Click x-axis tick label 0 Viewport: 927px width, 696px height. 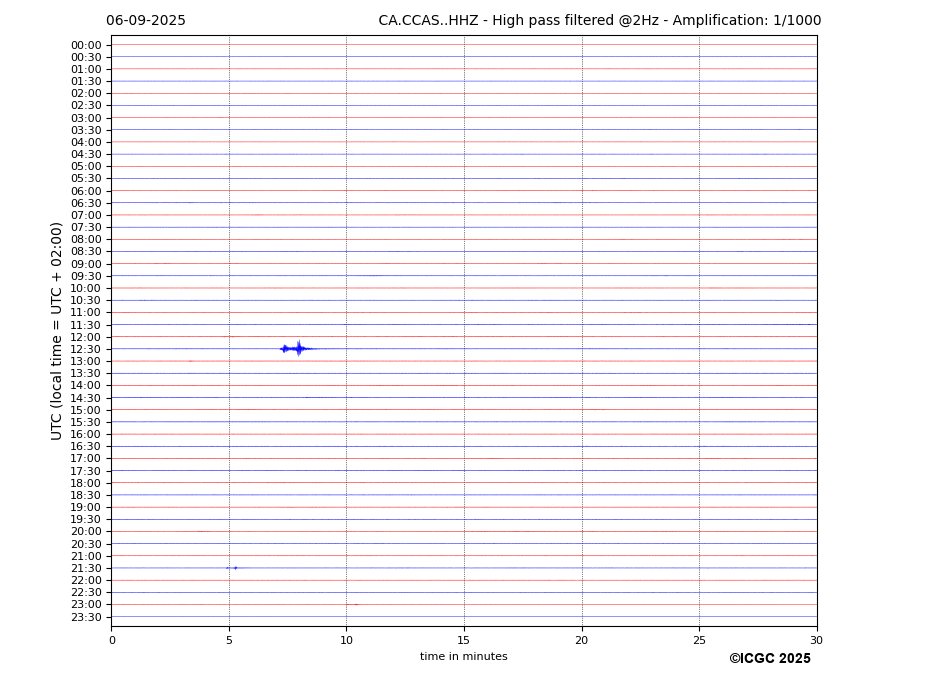pyautogui.click(x=112, y=640)
